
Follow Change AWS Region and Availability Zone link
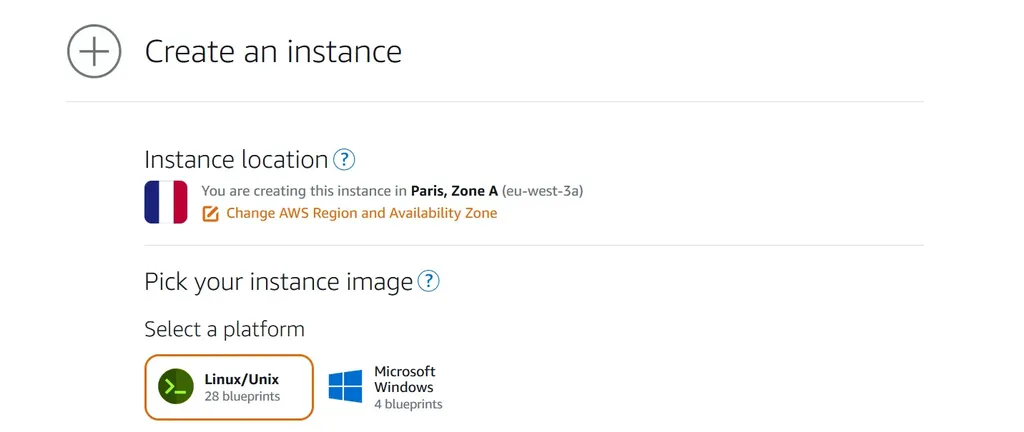361,213
